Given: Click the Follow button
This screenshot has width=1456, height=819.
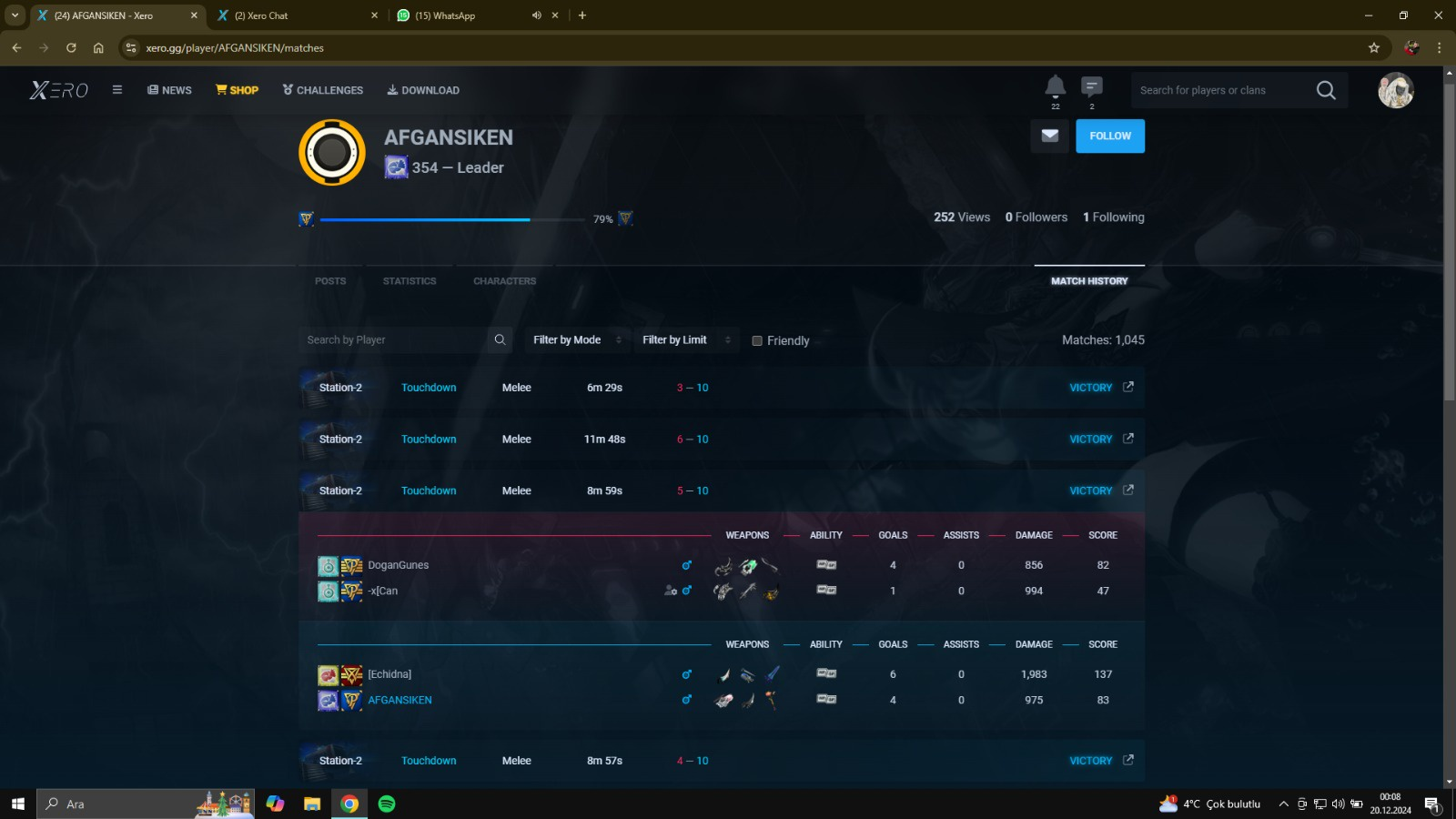Looking at the screenshot, I should (x=1110, y=136).
